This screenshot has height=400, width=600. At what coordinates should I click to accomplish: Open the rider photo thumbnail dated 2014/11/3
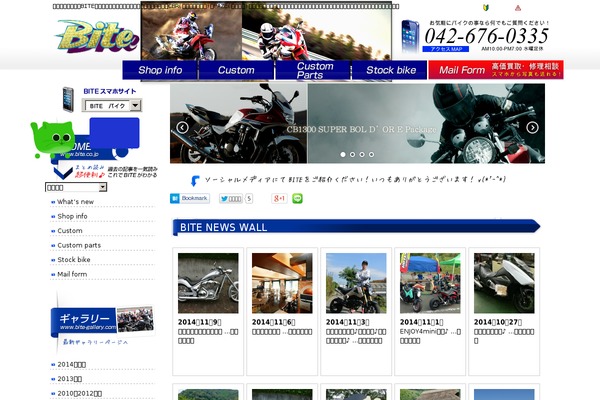pyautogui.click(x=356, y=283)
